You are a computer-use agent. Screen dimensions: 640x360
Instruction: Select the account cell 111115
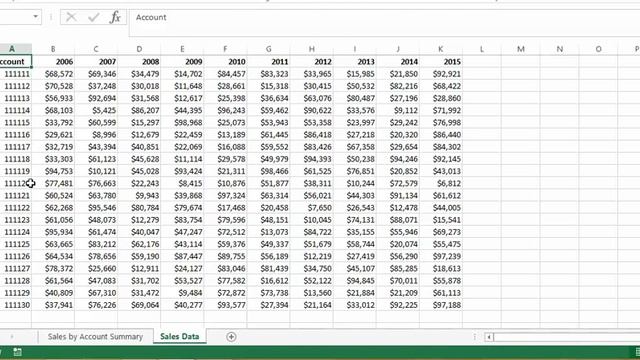pyautogui.click(x=16, y=122)
